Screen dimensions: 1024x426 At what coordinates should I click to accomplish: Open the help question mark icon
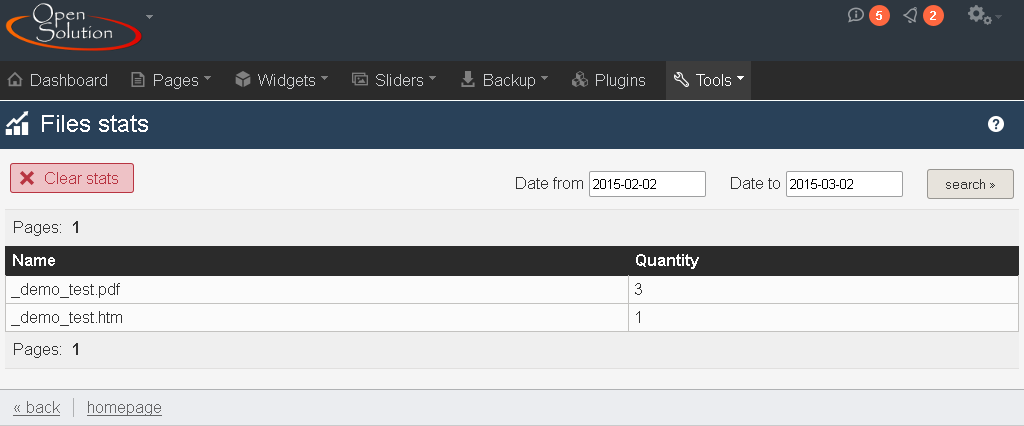click(x=995, y=124)
